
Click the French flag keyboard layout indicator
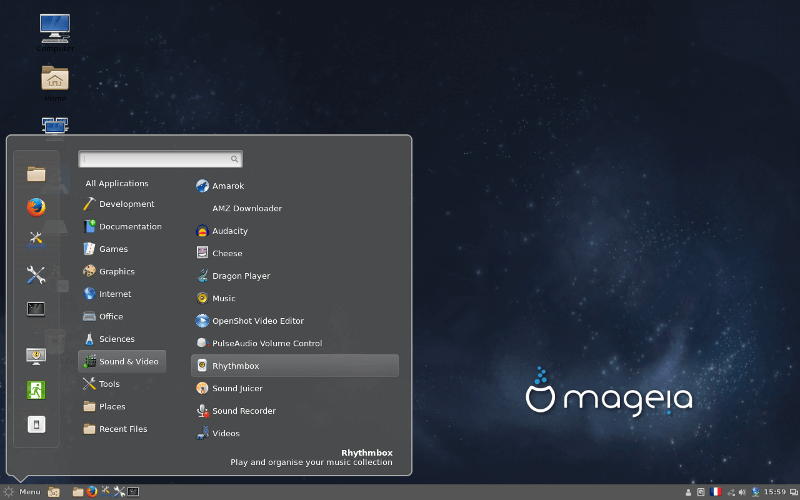(716, 492)
